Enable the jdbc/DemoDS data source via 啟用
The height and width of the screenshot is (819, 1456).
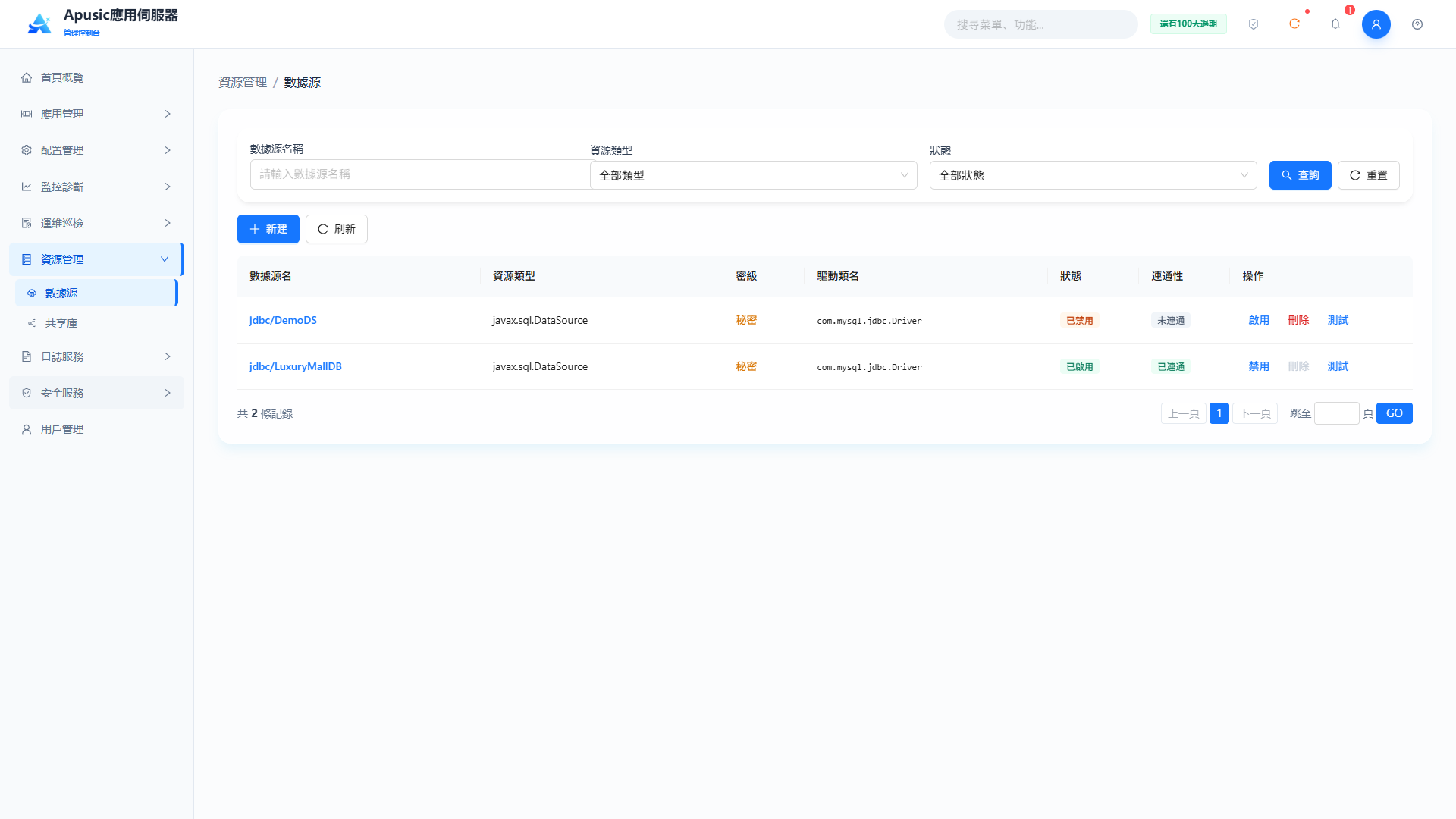point(1259,320)
